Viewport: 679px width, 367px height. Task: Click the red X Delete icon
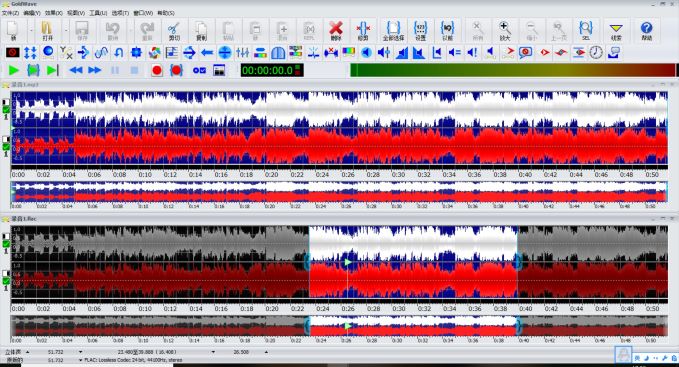point(336,31)
